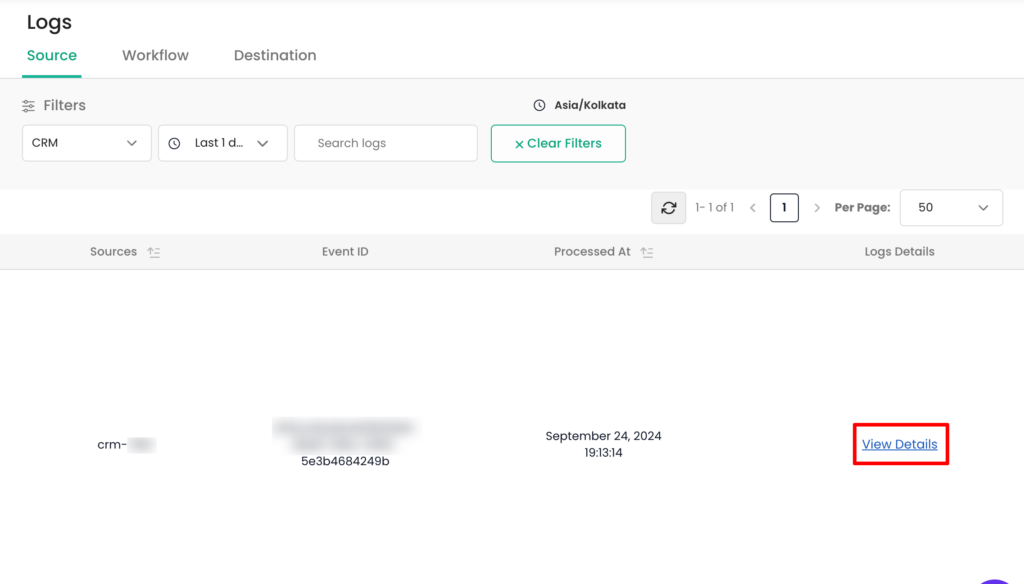Sort by Processed At column icon

[647, 252]
